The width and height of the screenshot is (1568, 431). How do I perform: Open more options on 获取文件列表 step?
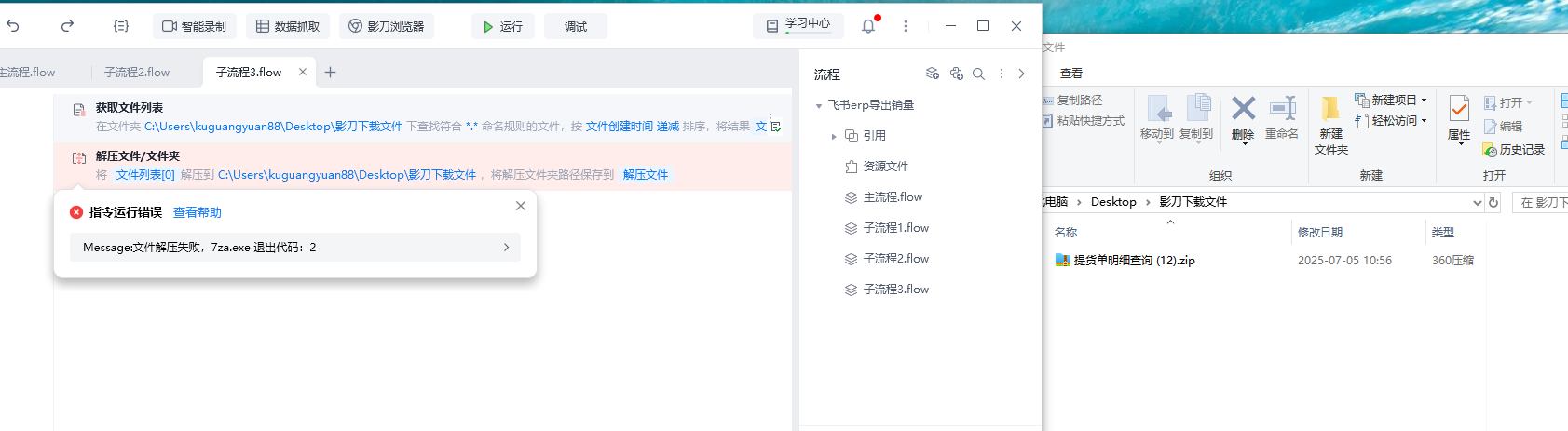tap(770, 117)
